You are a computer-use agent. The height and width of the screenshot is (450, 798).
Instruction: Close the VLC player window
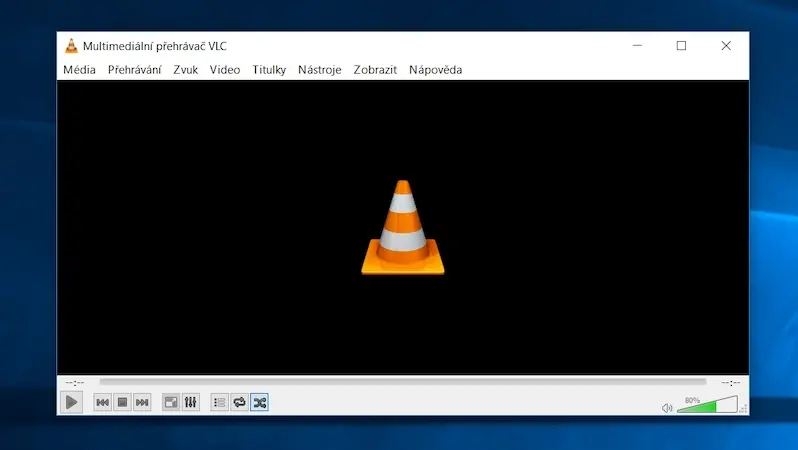726,46
